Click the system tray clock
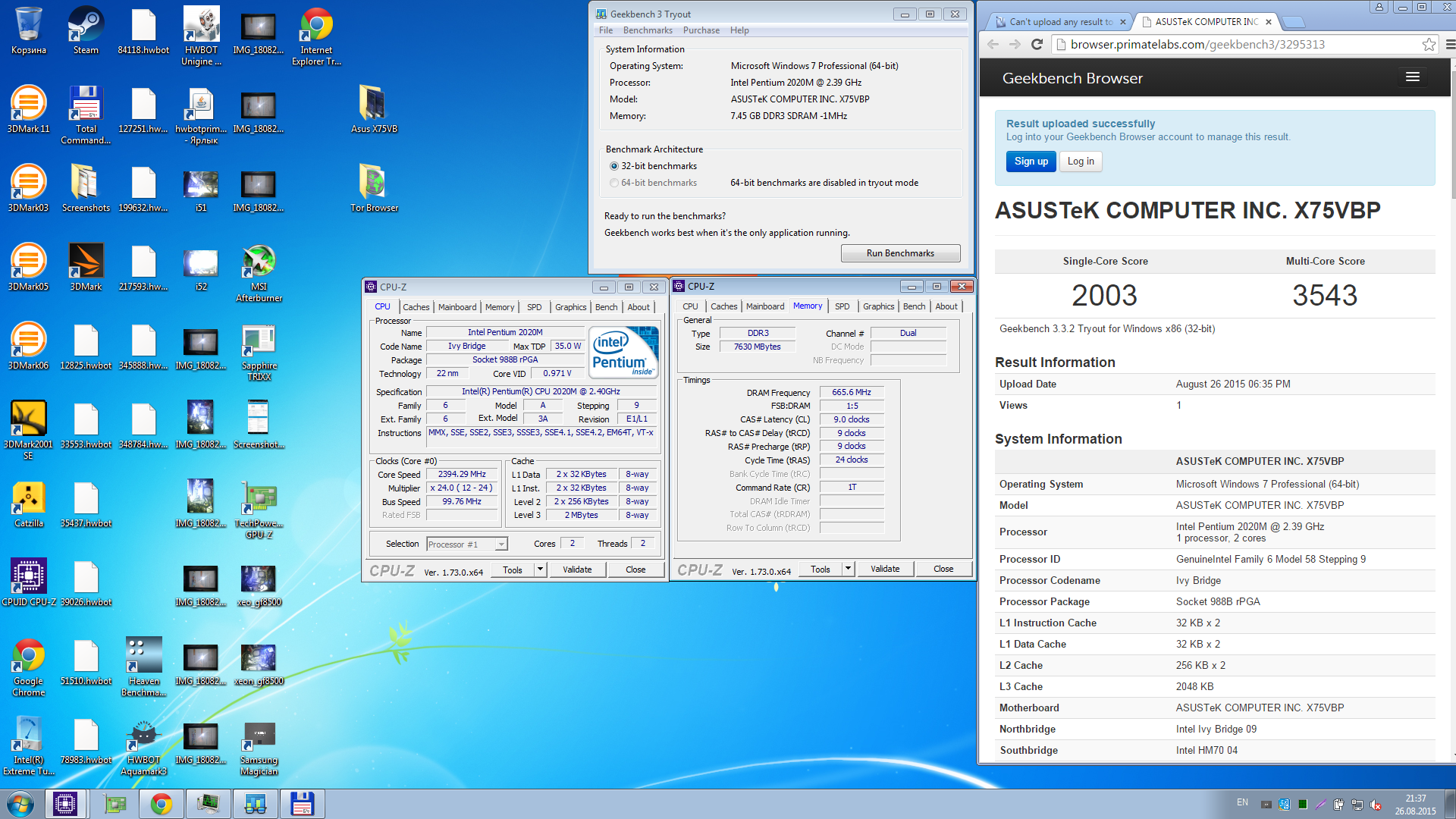Viewport: 1456px width, 819px height. tap(1415, 805)
